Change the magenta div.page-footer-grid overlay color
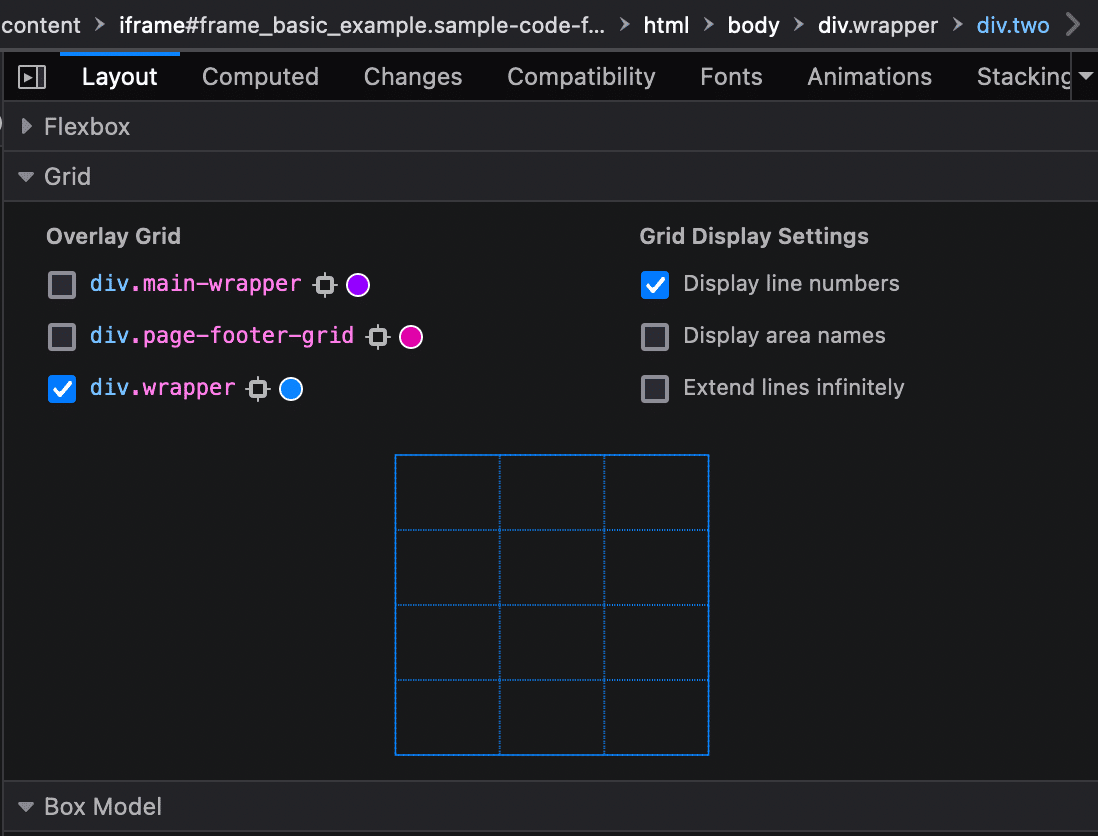This screenshot has height=836, width=1098. pos(411,337)
